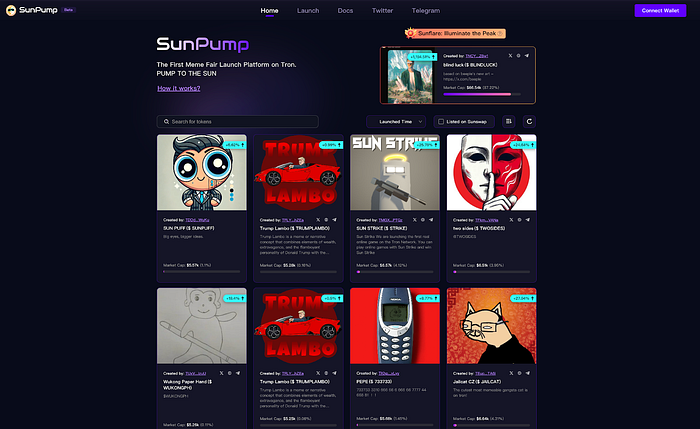Open the Launch page
Screen dimensions: 700x429
click(308, 11)
